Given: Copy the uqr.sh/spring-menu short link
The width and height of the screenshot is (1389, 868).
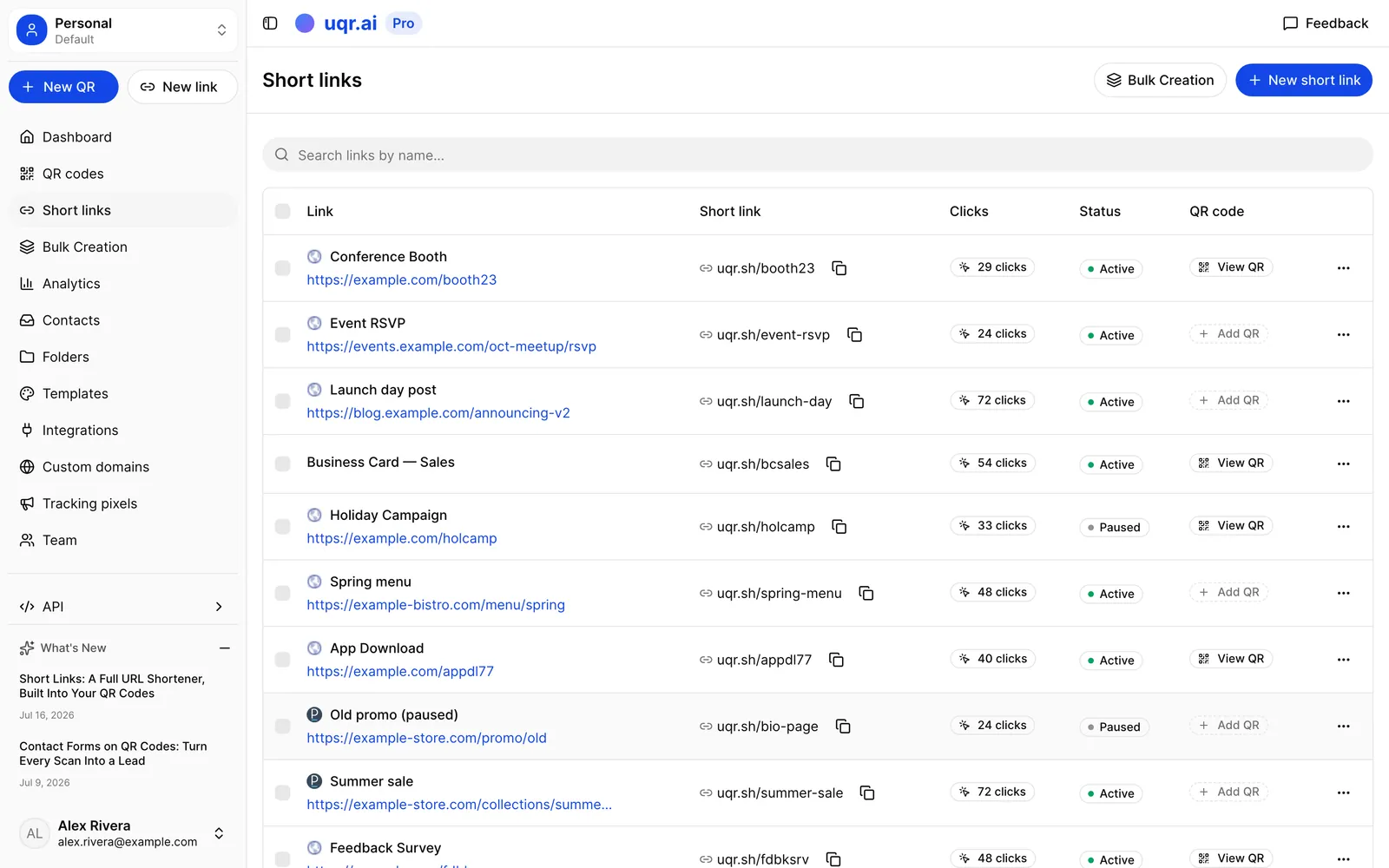Looking at the screenshot, I should point(866,594).
